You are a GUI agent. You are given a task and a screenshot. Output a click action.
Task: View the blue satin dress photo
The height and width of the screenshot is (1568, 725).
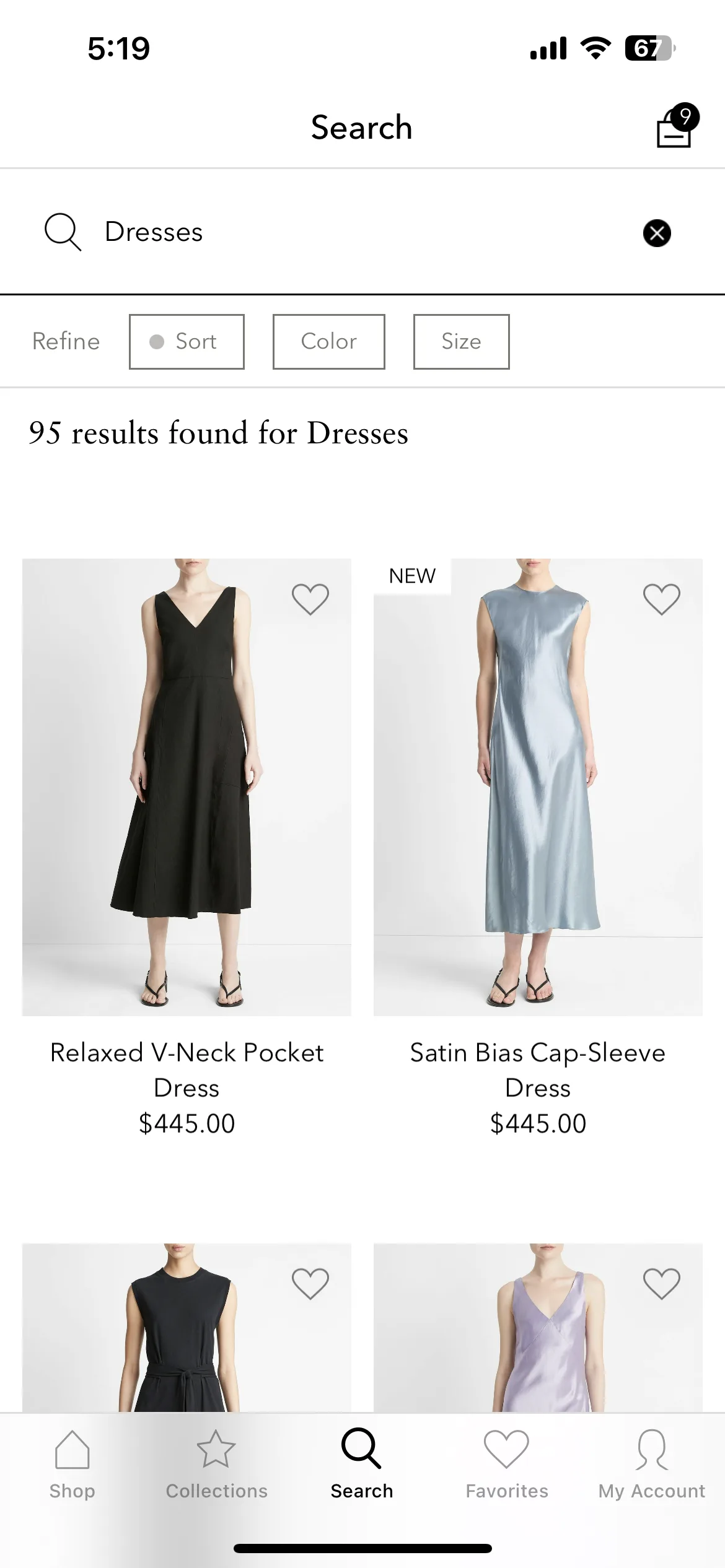[x=538, y=787]
